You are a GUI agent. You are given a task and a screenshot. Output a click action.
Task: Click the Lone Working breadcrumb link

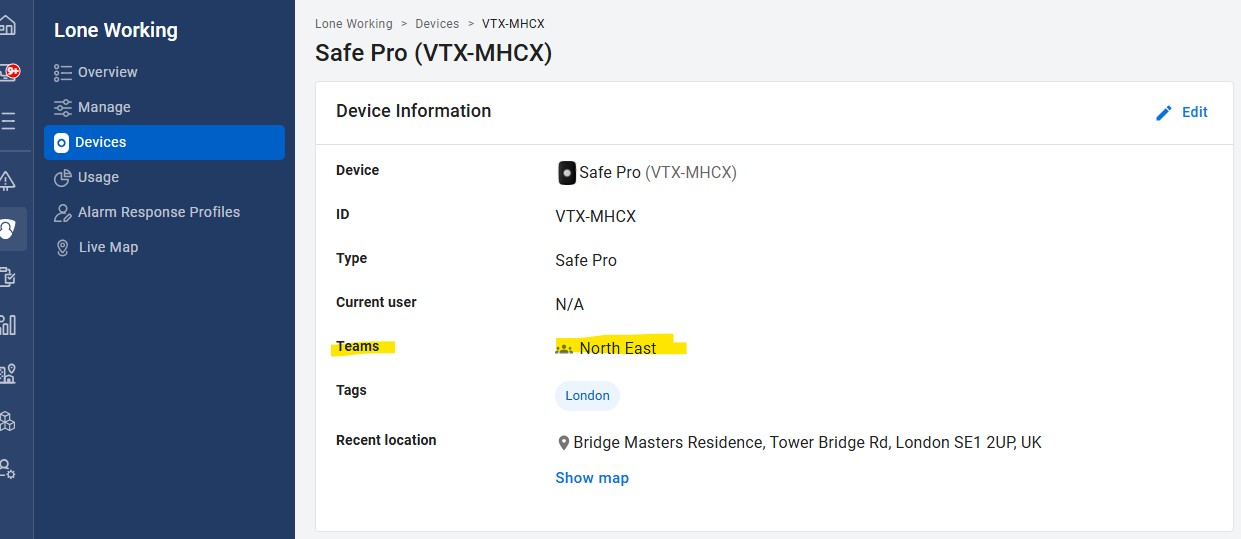click(354, 23)
